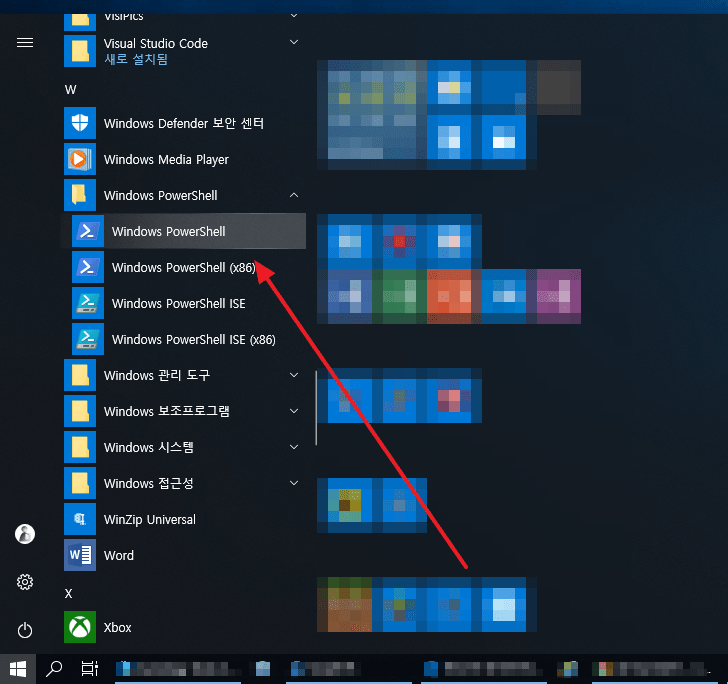Click the Xbox app icon

tap(80, 627)
